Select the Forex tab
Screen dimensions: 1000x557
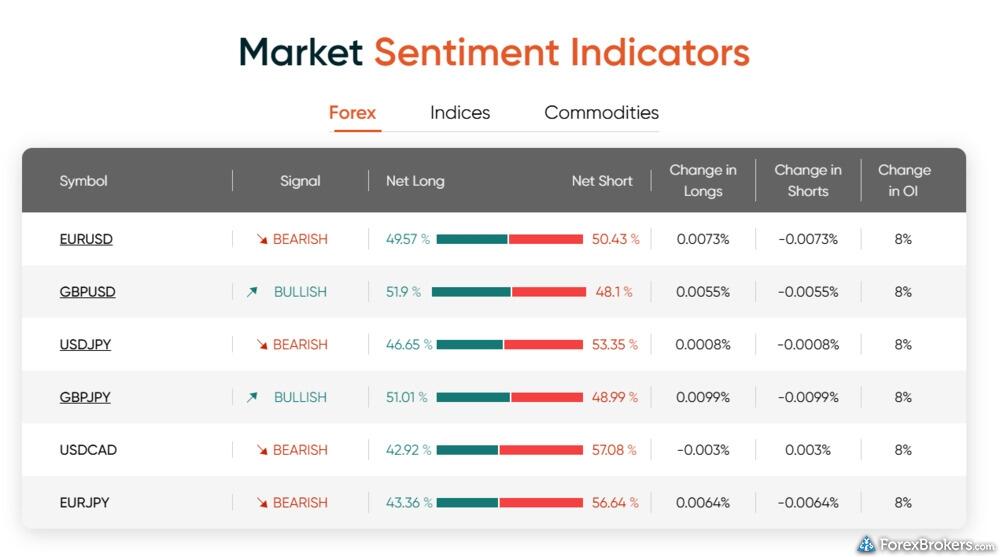(352, 113)
